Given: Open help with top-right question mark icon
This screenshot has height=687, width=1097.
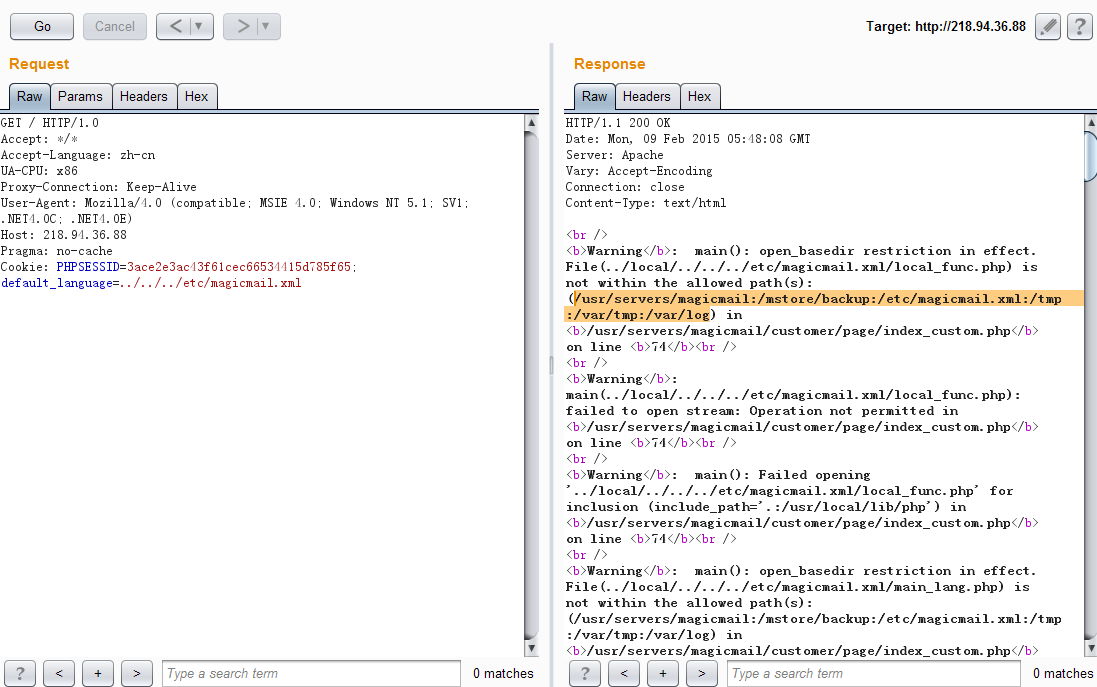Looking at the screenshot, I should click(1080, 27).
